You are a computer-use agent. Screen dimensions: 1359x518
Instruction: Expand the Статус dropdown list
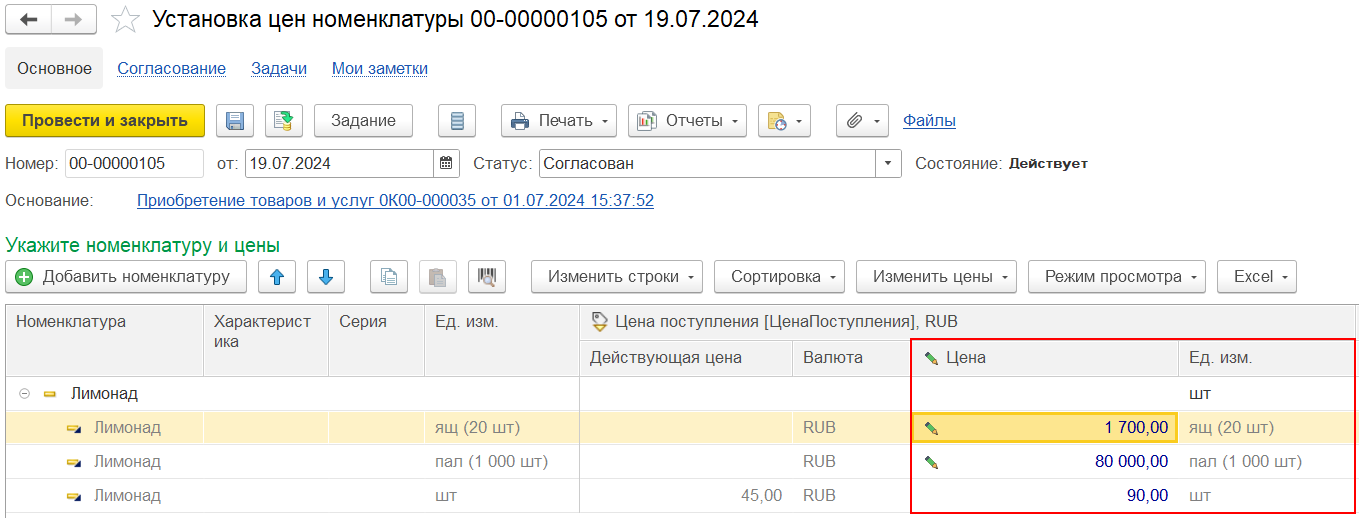click(888, 163)
